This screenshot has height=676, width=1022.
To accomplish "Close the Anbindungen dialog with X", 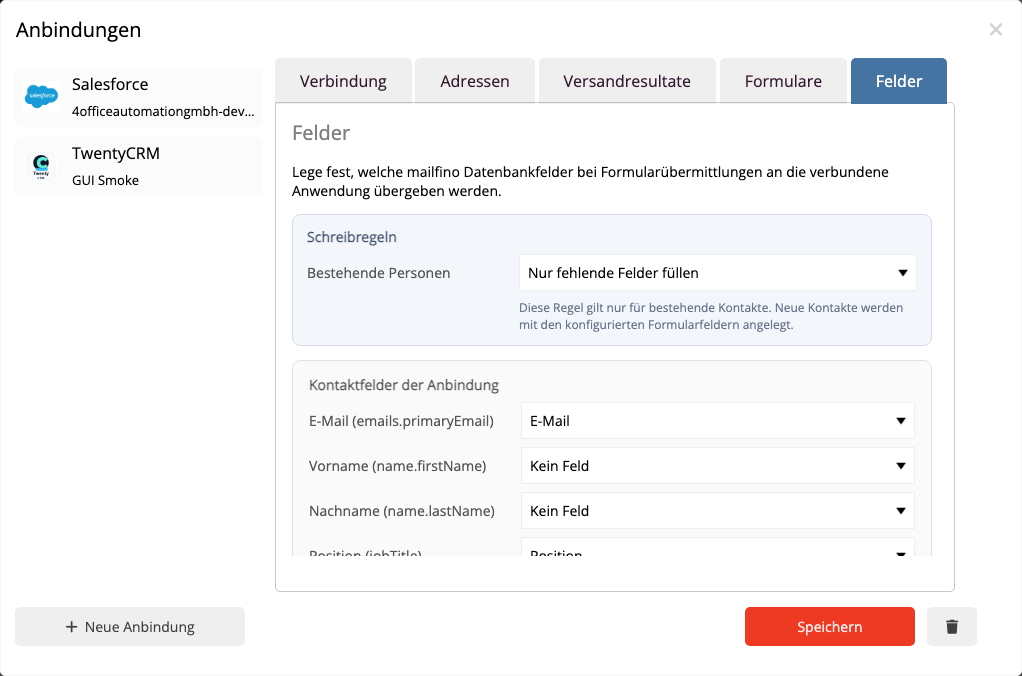I will 995,29.
